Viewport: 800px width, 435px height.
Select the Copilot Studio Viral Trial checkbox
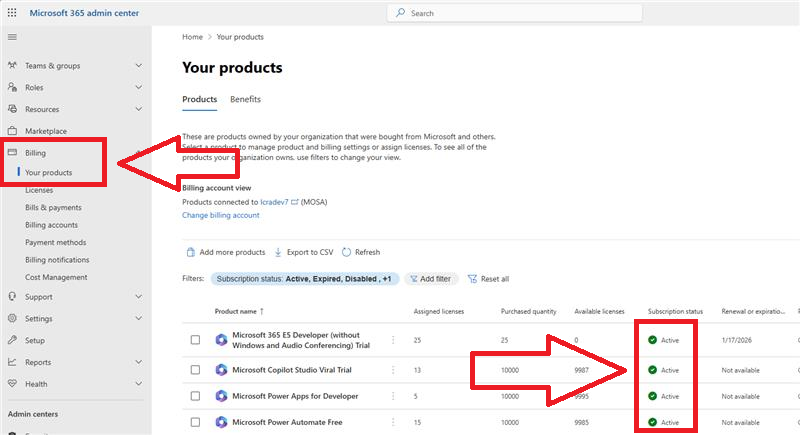tap(195, 370)
